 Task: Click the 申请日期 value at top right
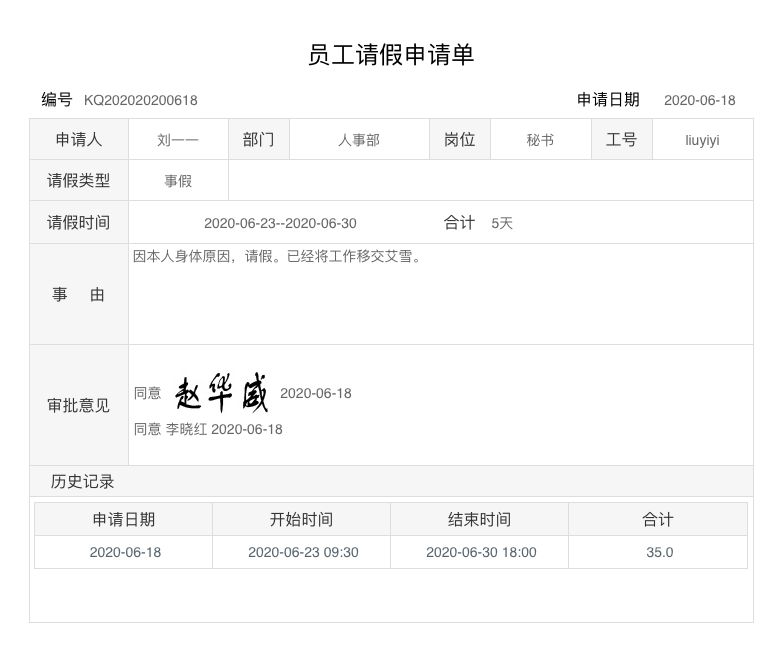tap(699, 100)
